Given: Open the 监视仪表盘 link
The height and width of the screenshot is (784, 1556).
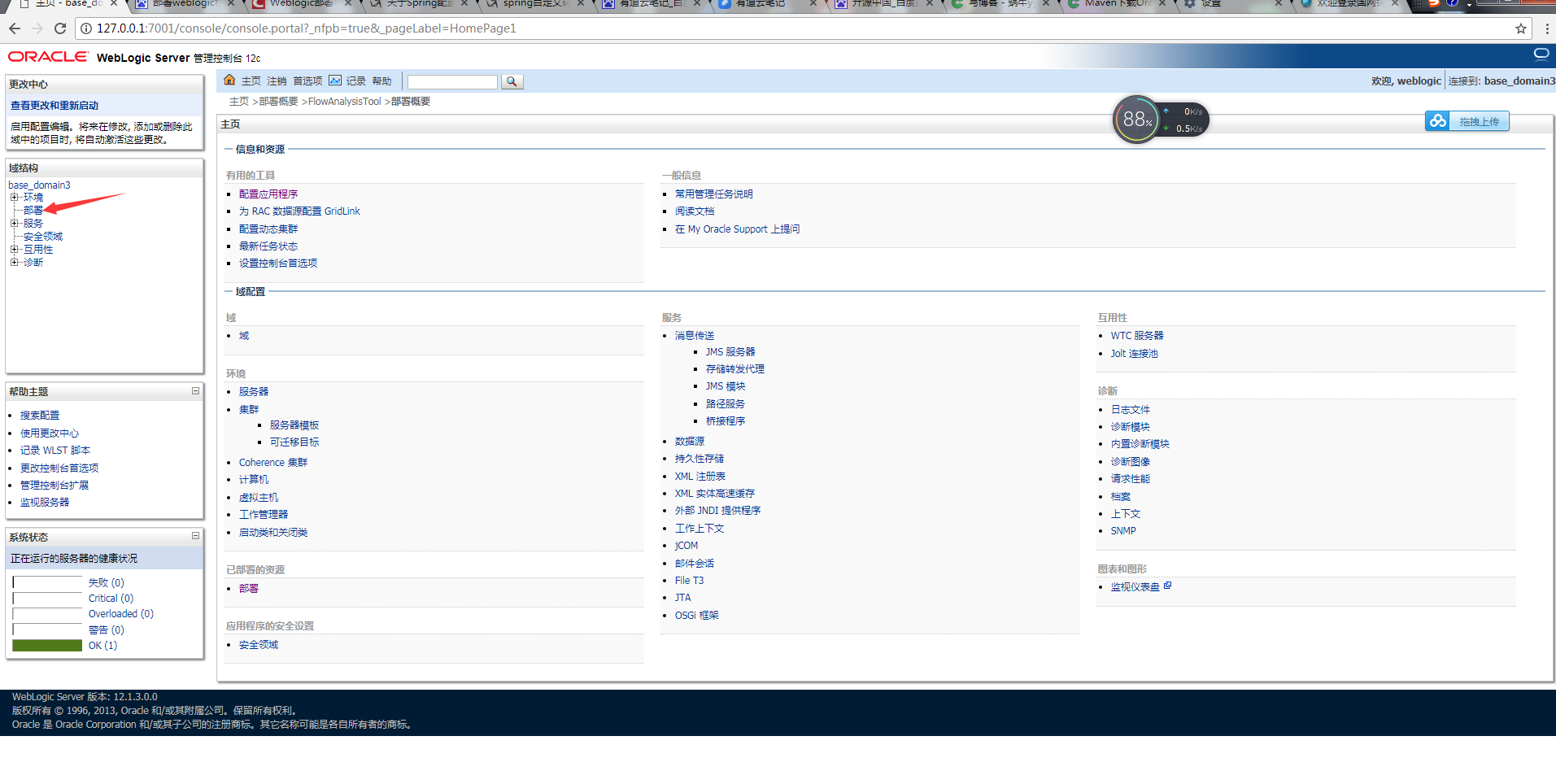Looking at the screenshot, I should coord(1135,587).
